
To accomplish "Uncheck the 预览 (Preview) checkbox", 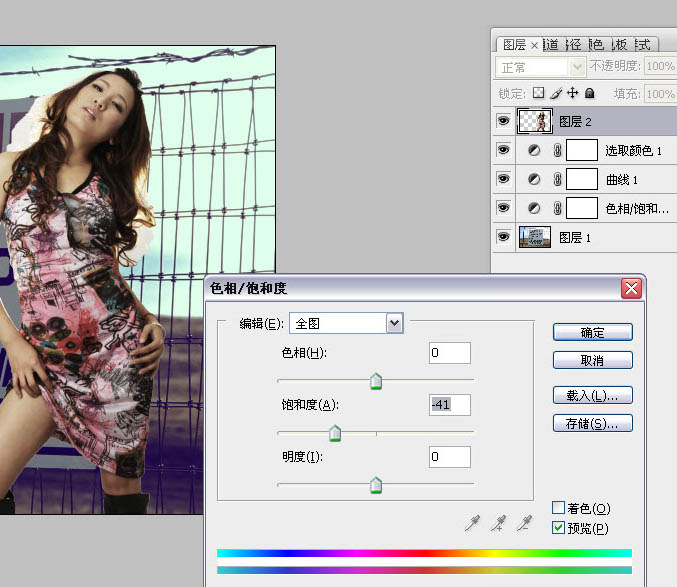I will pos(559,528).
